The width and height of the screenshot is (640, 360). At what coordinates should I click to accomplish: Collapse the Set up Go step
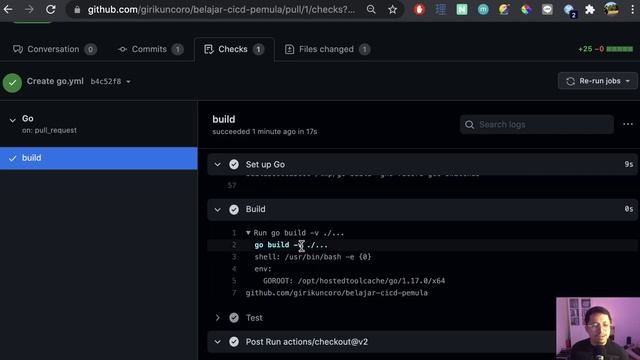[x=218, y=164]
